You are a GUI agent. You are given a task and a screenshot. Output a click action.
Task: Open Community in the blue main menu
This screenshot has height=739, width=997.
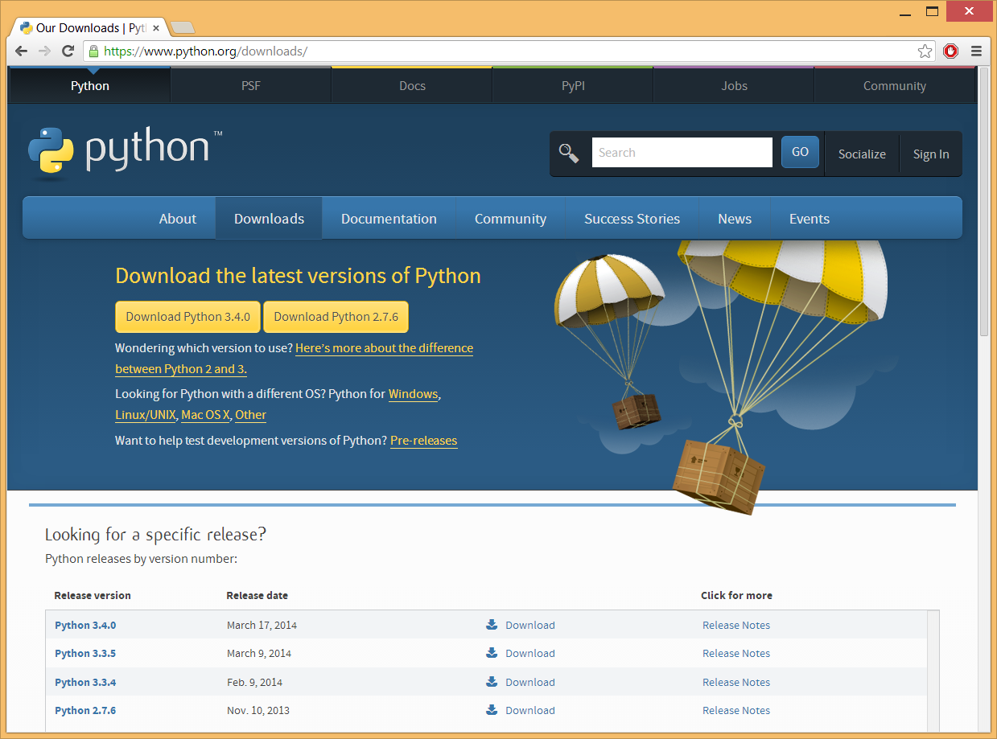tap(510, 219)
